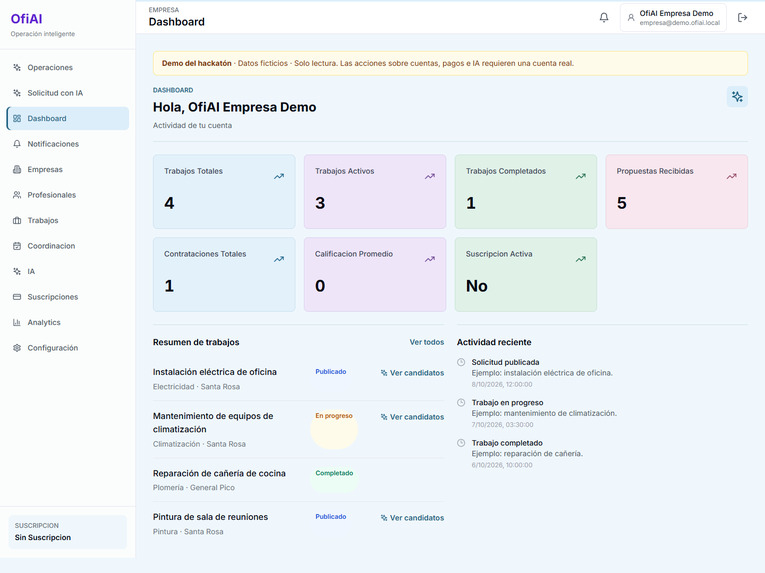View candidates for Instalación eléctrica de oficina

point(412,373)
